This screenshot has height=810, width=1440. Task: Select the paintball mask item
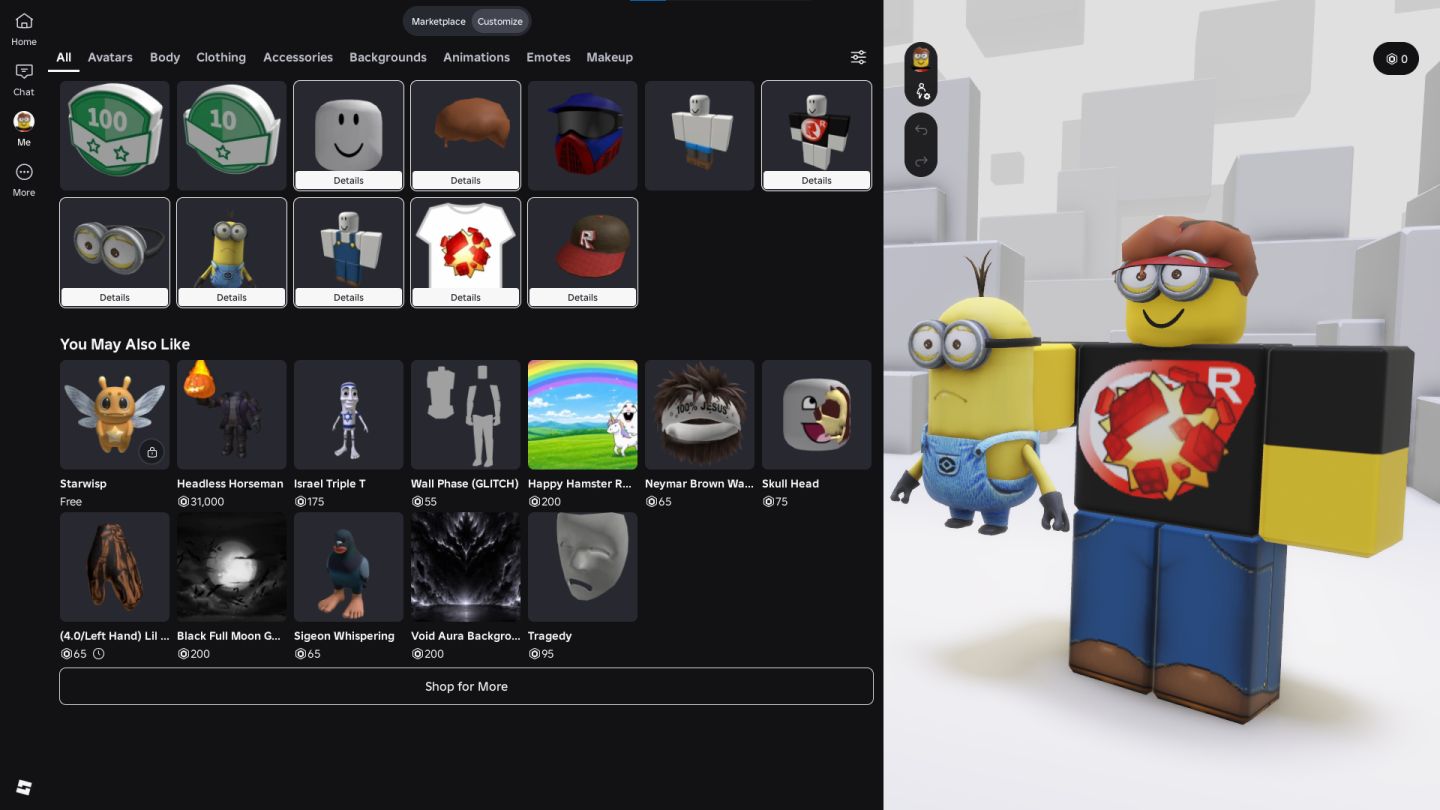[x=582, y=135]
